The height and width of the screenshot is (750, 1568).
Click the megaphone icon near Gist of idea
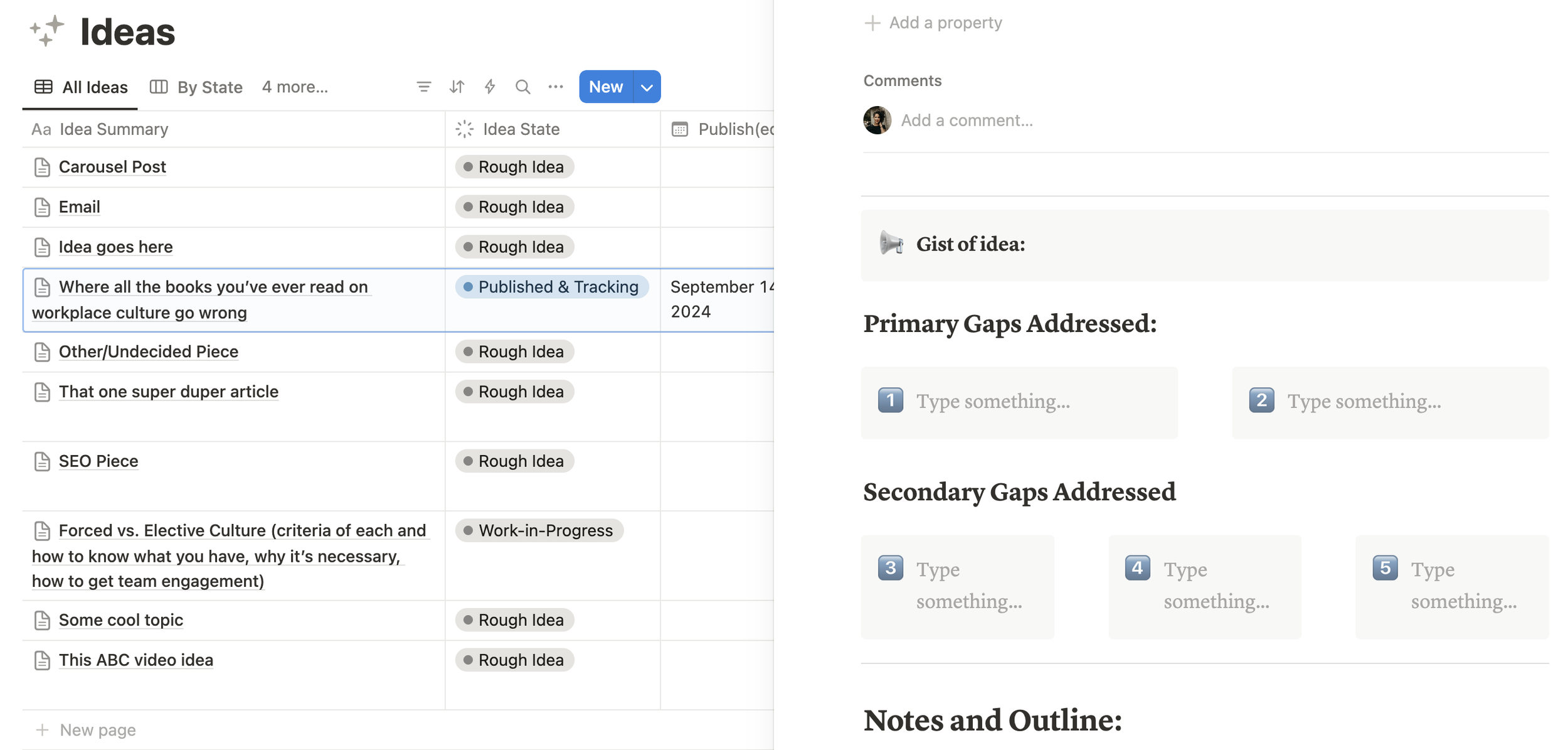pyautogui.click(x=891, y=244)
